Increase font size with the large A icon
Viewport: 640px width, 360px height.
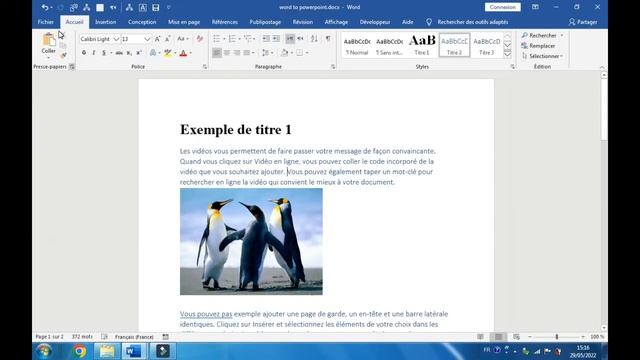tap(158, 39)
